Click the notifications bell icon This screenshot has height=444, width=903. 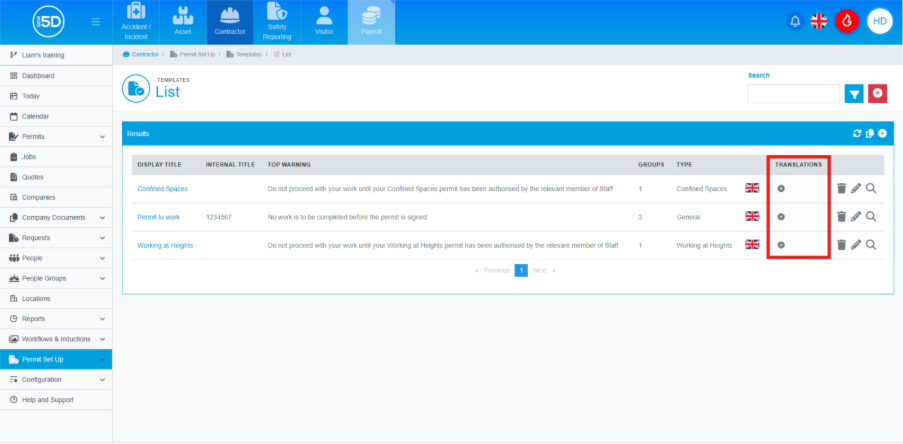pyautogui.click(x=795, y=21)
